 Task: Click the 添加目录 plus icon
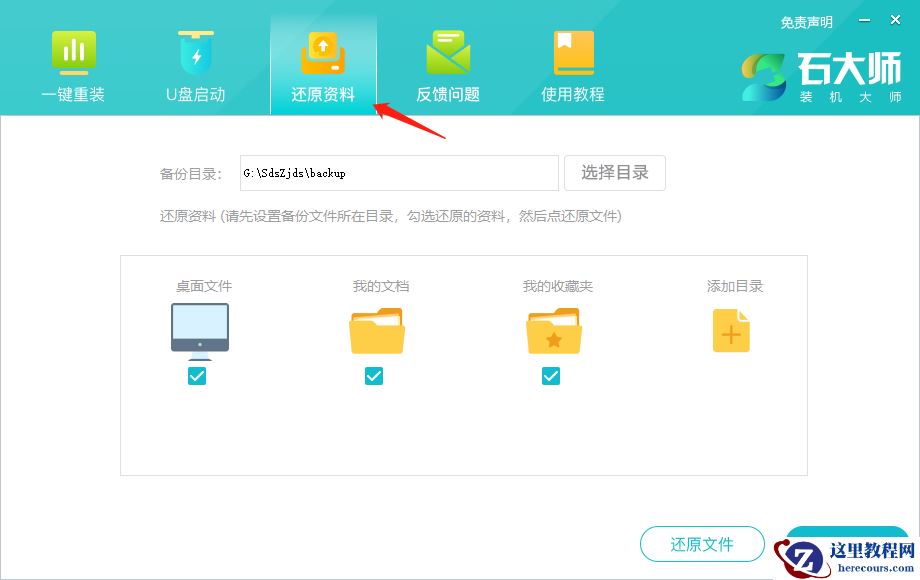pyautogui.click(x=731, y=330)
